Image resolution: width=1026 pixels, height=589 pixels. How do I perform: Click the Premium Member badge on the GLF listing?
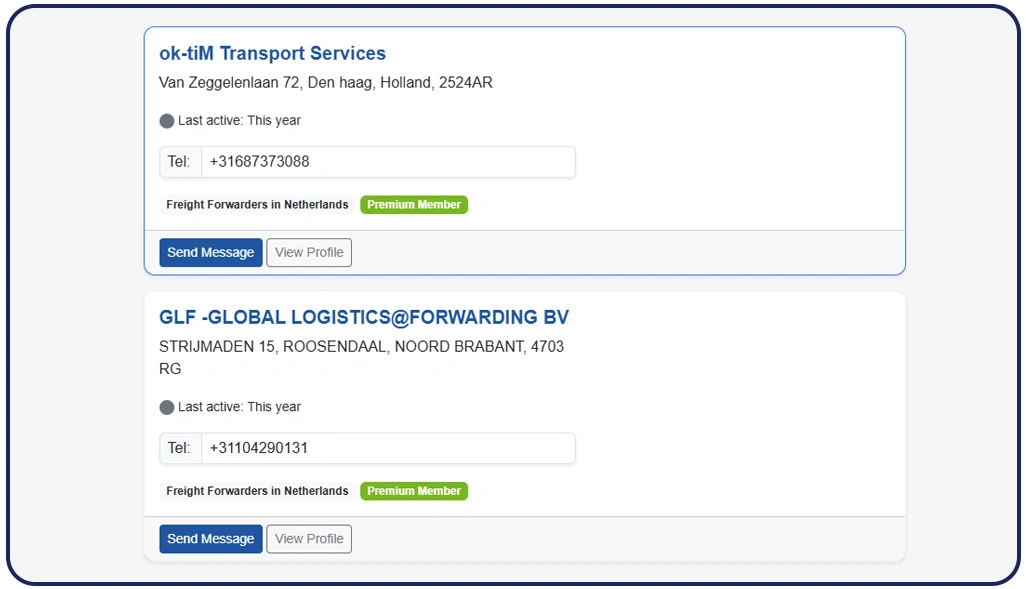(x=413, y=491)
